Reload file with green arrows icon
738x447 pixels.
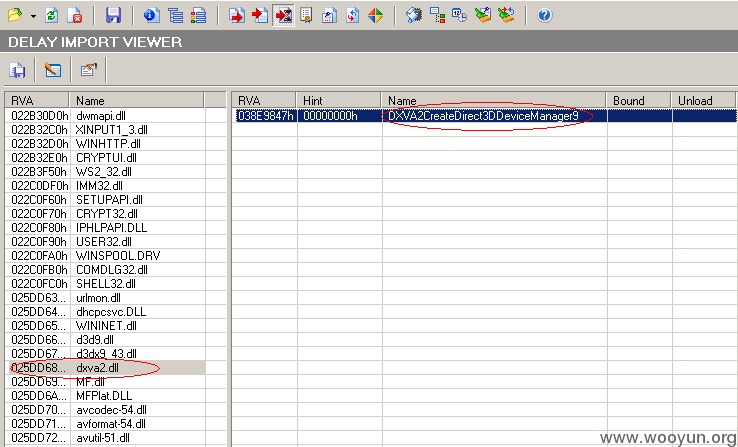point(51,16)
